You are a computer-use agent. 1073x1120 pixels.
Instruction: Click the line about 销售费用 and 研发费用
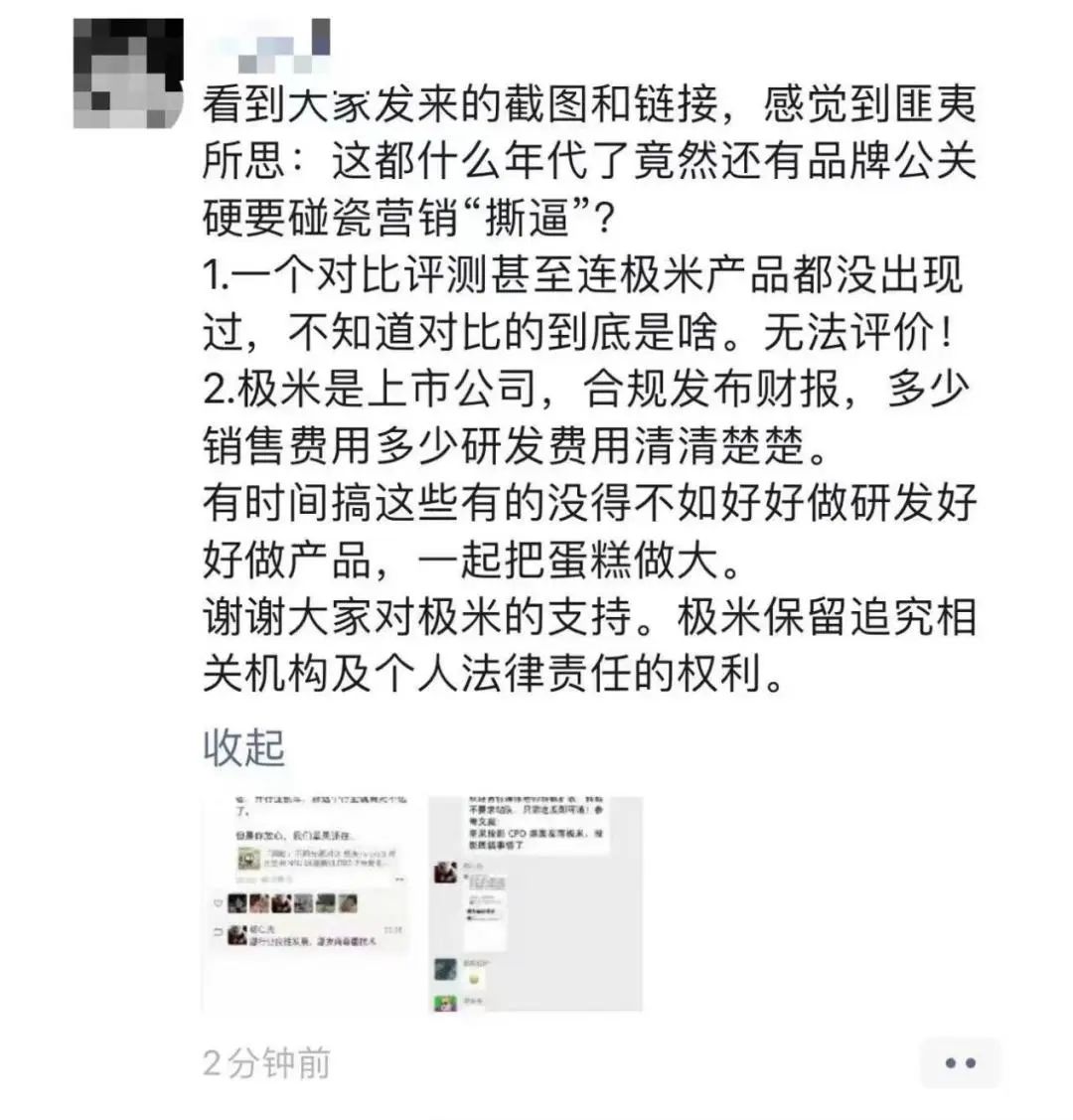click(516, 446)
